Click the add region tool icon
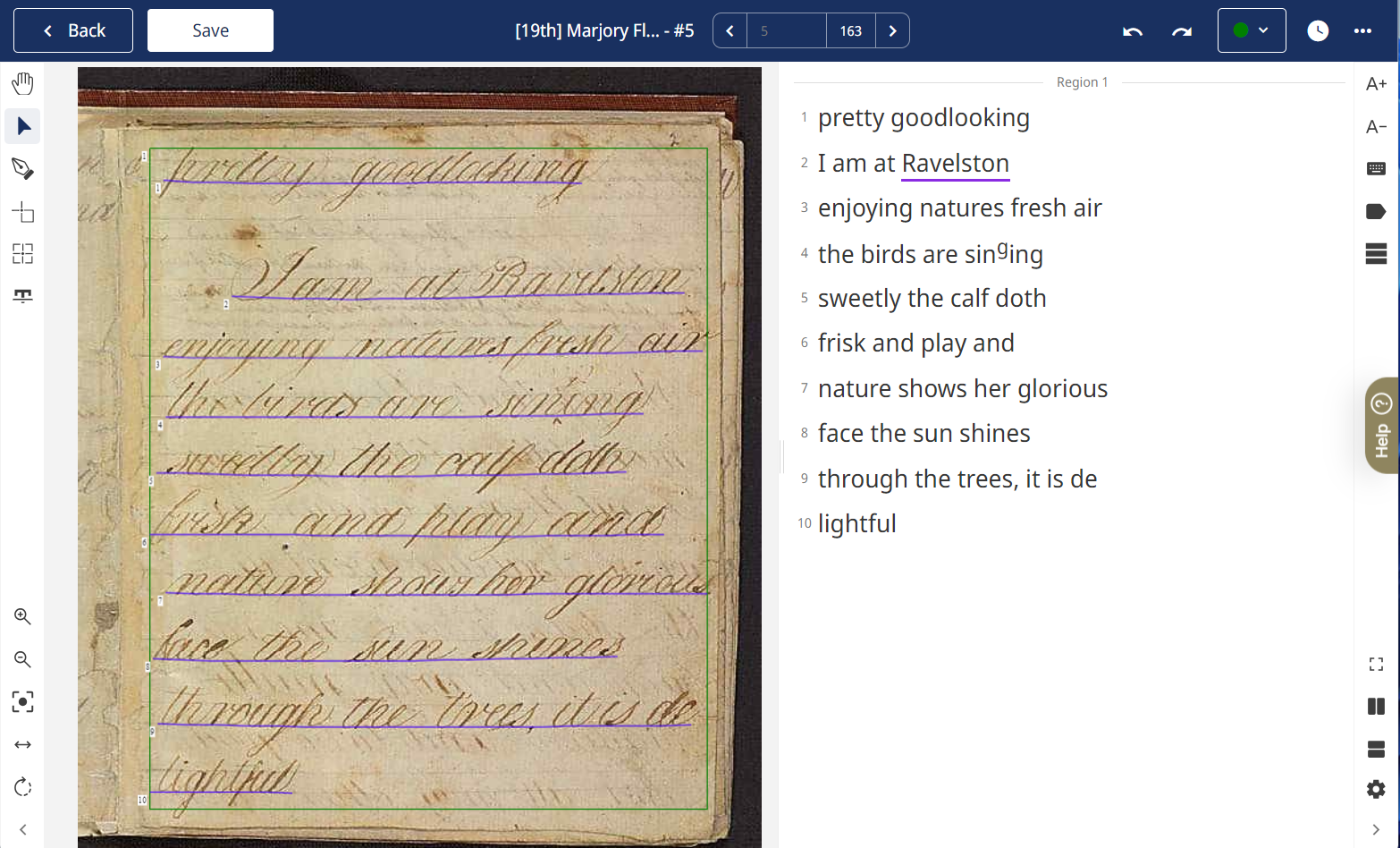 22,212
